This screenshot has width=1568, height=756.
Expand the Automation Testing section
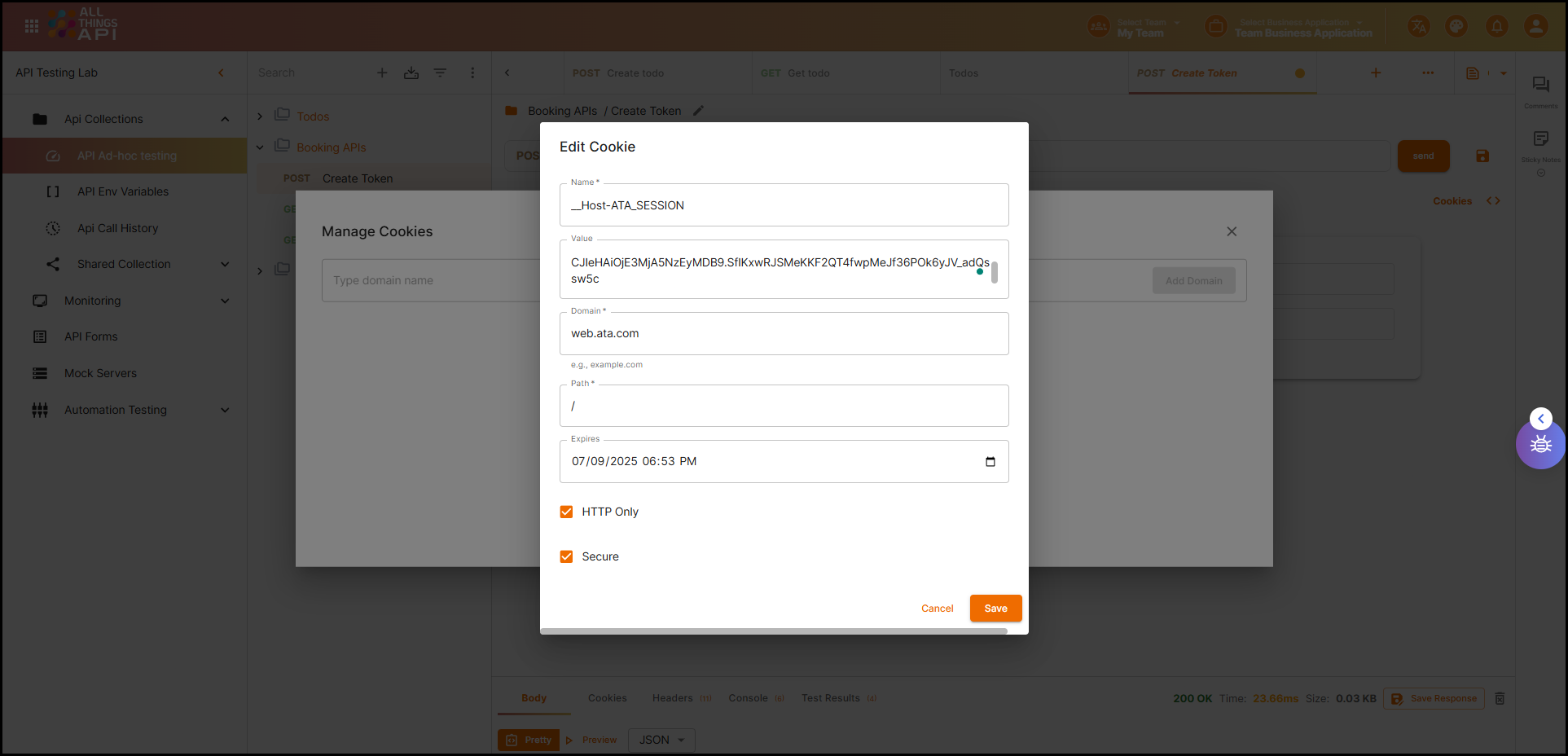(225, 410)
